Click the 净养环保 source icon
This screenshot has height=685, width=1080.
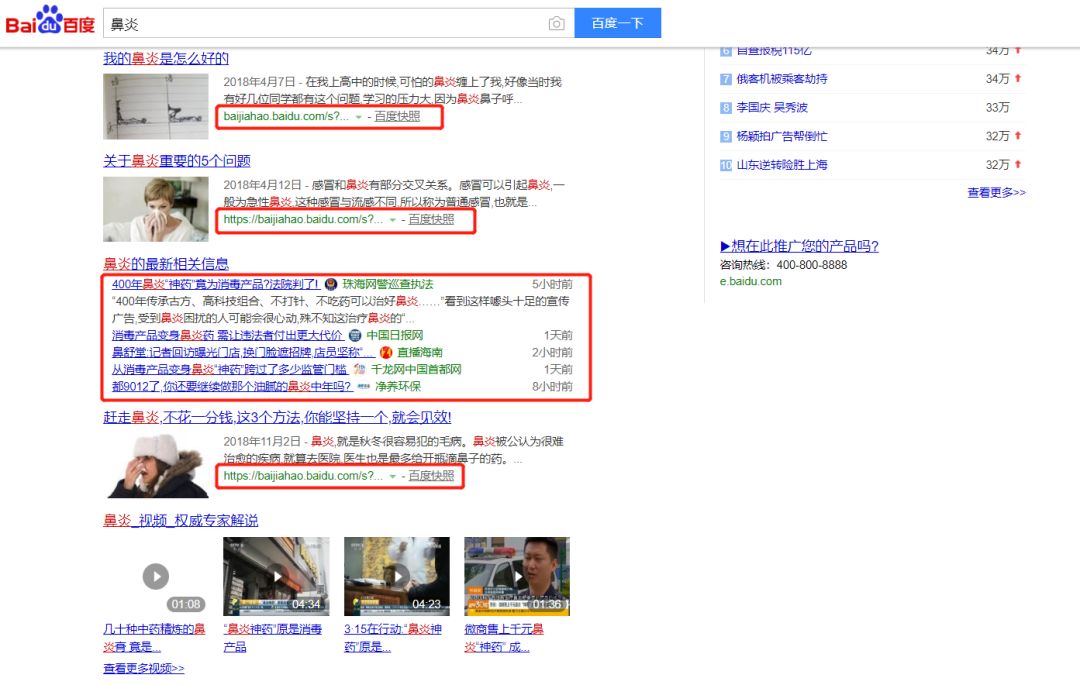pos(364,387)
